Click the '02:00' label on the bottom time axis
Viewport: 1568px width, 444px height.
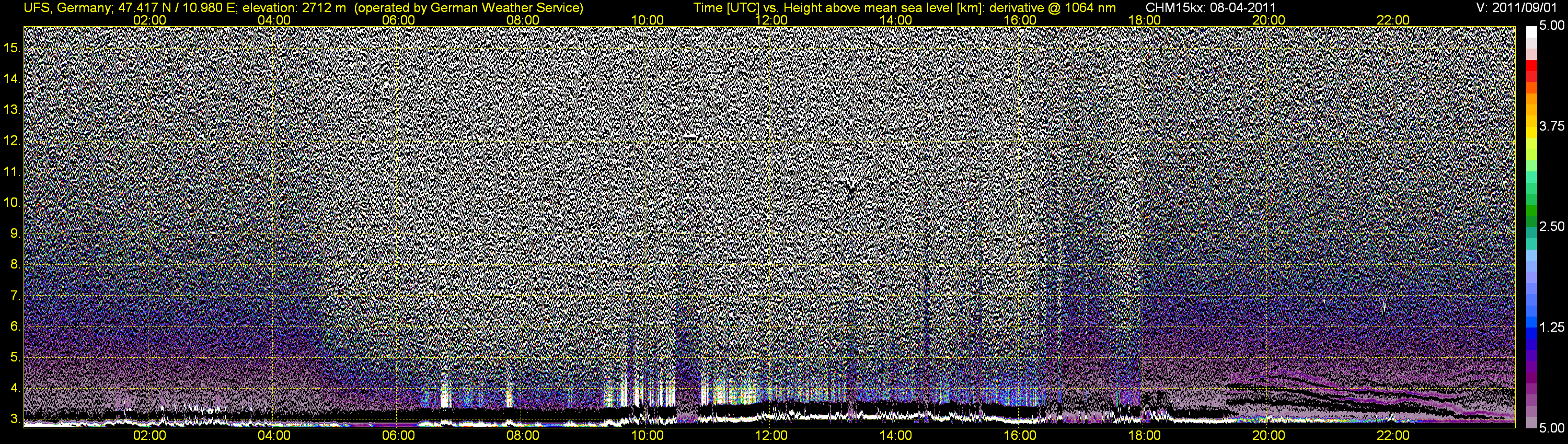tap(149, 436)
